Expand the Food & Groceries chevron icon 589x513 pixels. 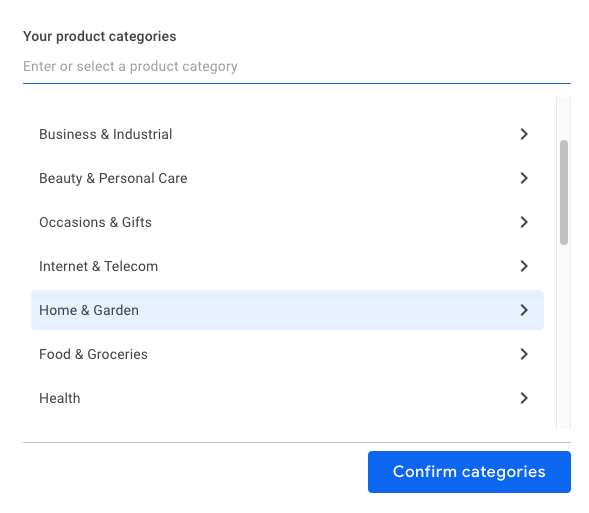524,354
